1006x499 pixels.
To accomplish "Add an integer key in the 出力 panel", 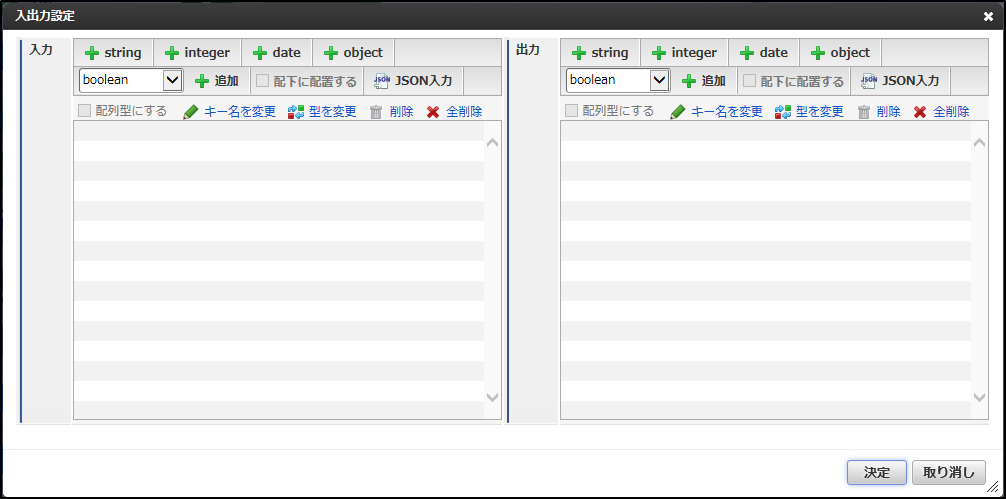I will (x=684, y=53).
